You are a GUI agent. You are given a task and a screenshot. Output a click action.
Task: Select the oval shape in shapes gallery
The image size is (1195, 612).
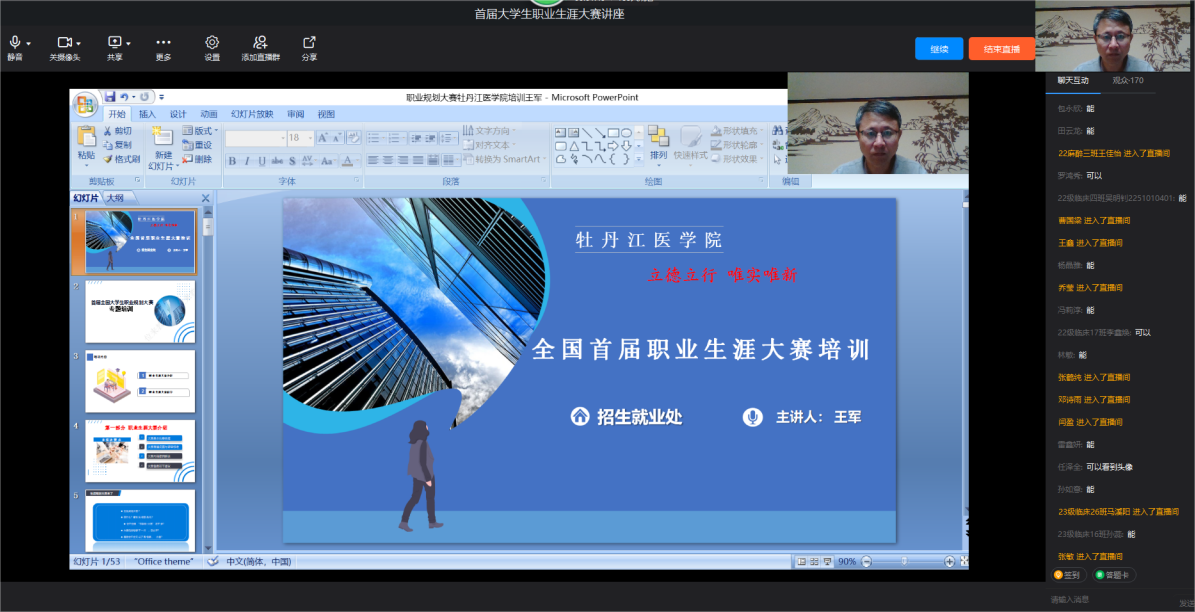[626, 133]
